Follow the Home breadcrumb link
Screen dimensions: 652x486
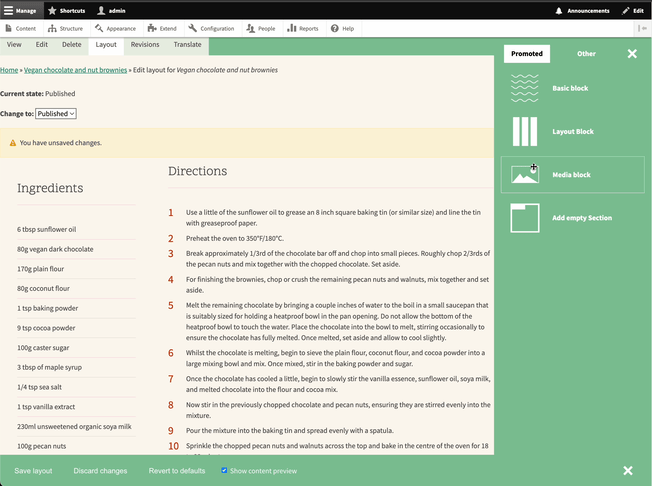(x=9, y=71)
